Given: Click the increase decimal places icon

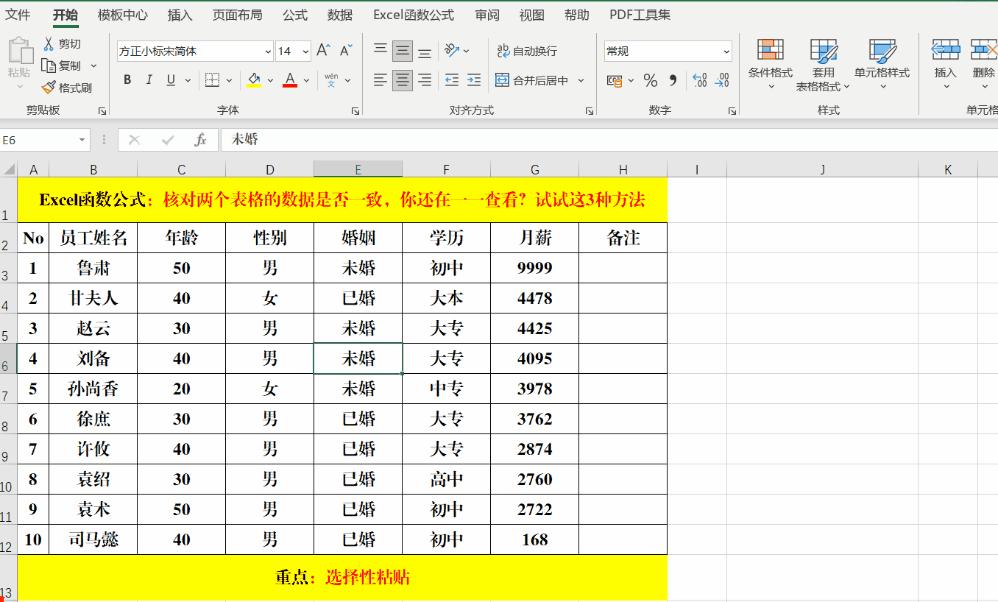Looking at the screenshot, I should pyautogui.click(x=701, y=78).
